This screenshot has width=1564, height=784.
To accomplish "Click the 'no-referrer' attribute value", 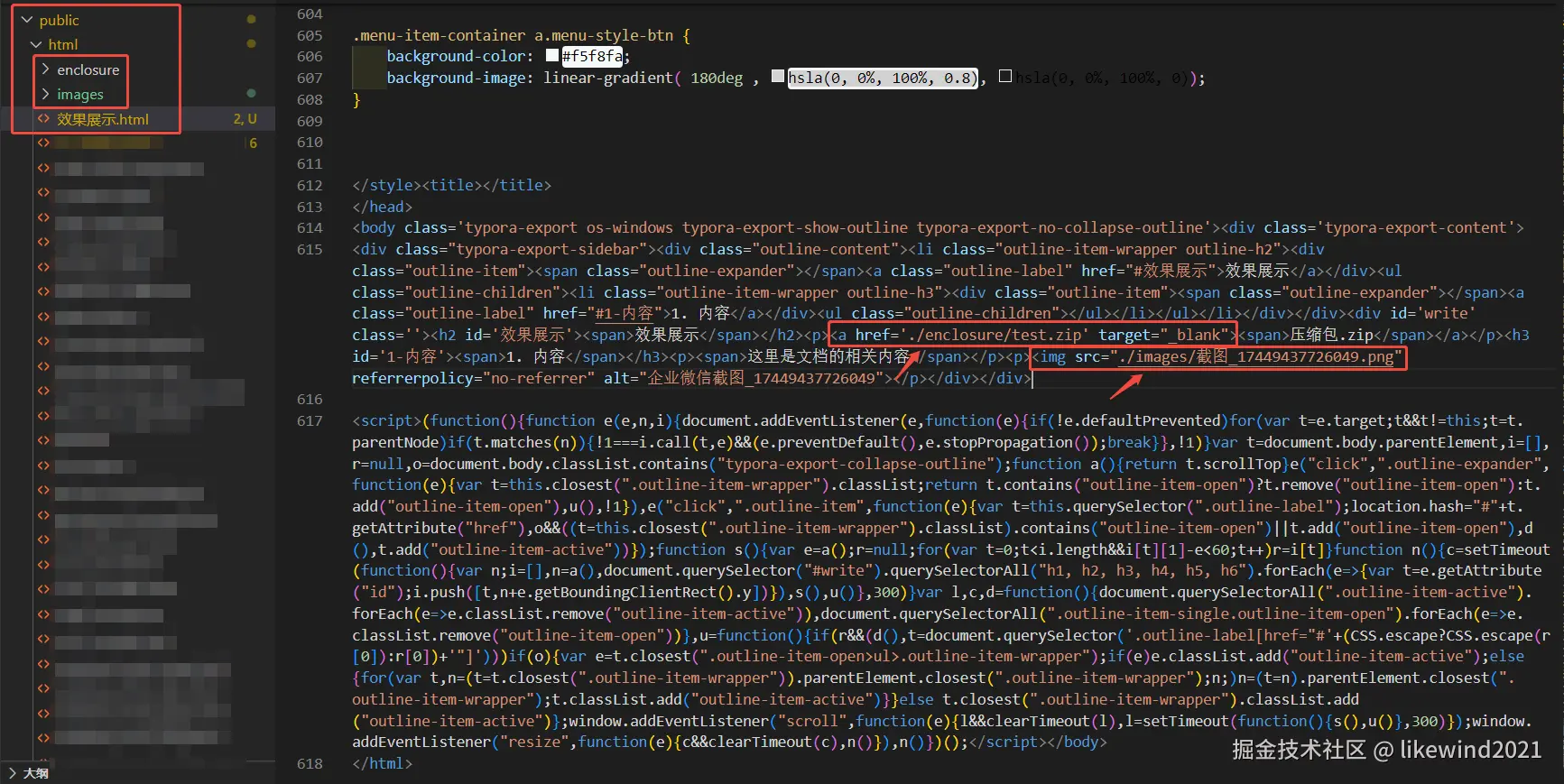I will click(x=538, y=379).
